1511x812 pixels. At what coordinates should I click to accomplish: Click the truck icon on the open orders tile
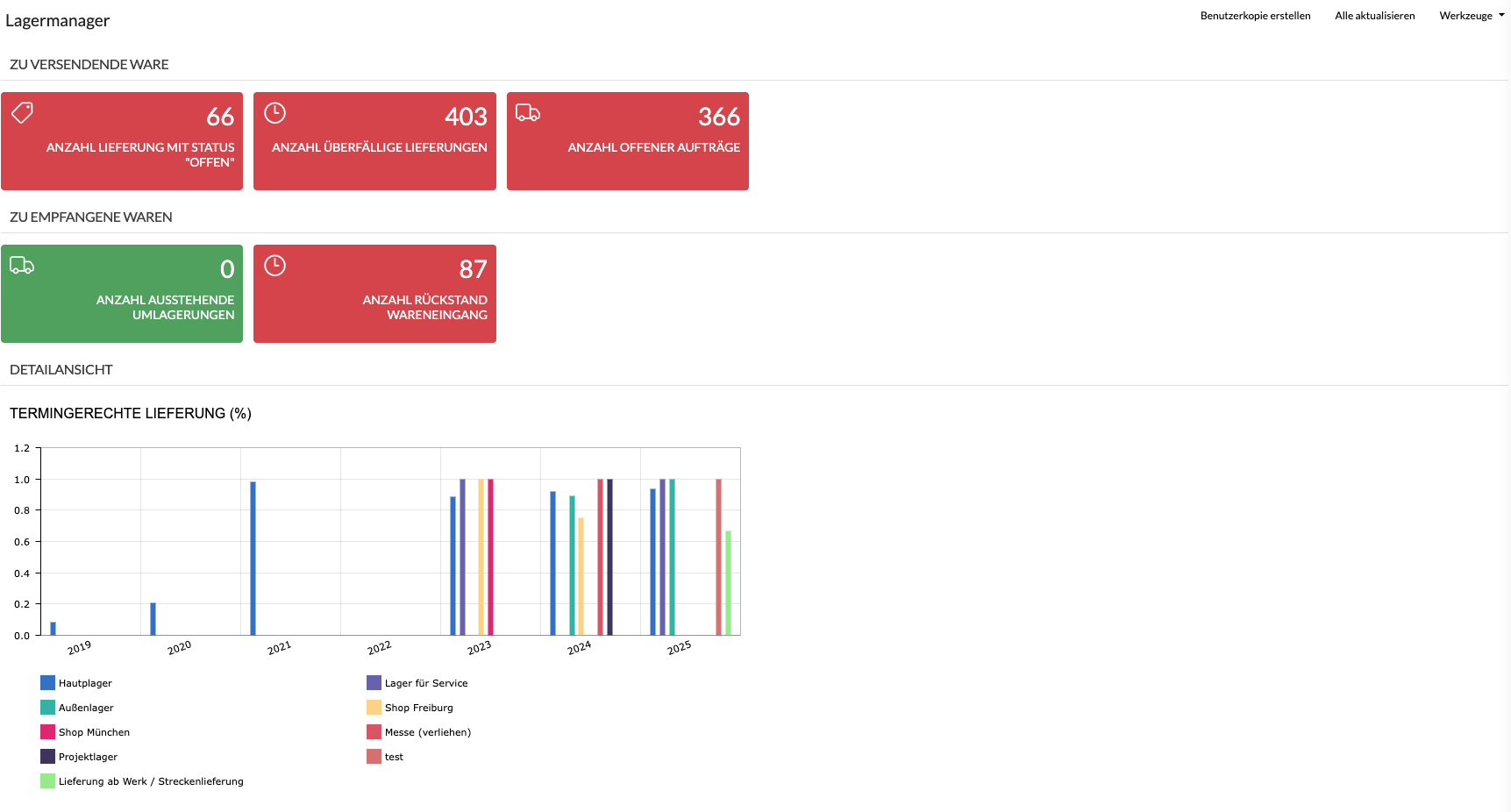(527, 112)
